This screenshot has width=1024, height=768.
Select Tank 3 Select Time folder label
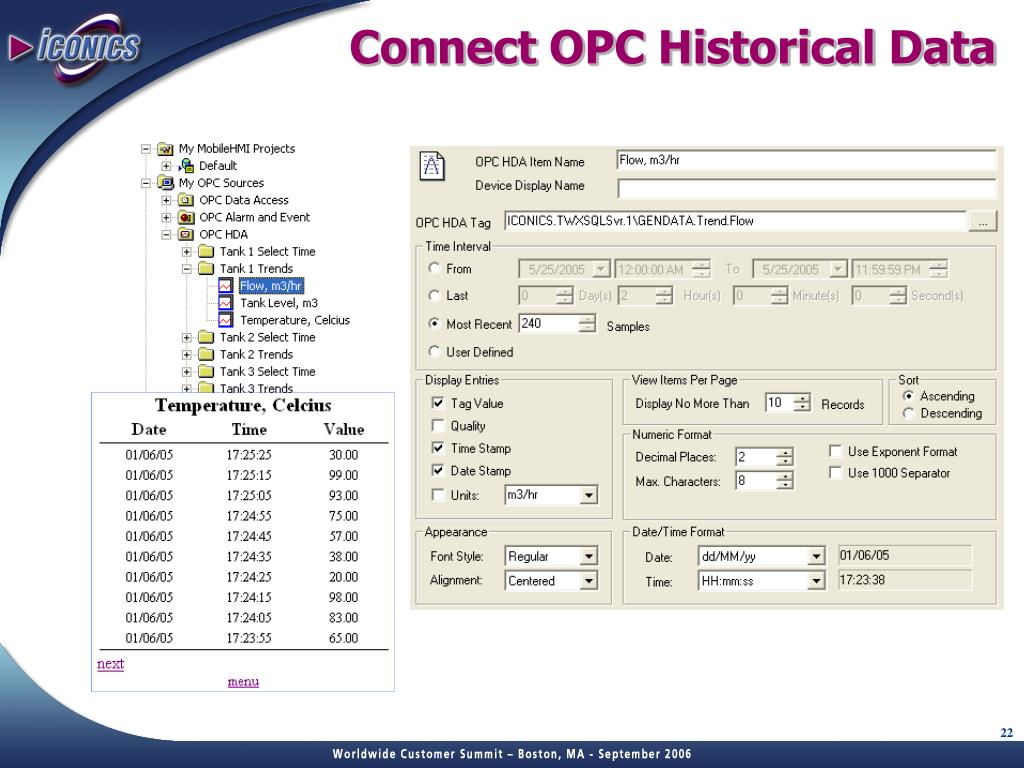pyautogui.click(x=268, y=372)
